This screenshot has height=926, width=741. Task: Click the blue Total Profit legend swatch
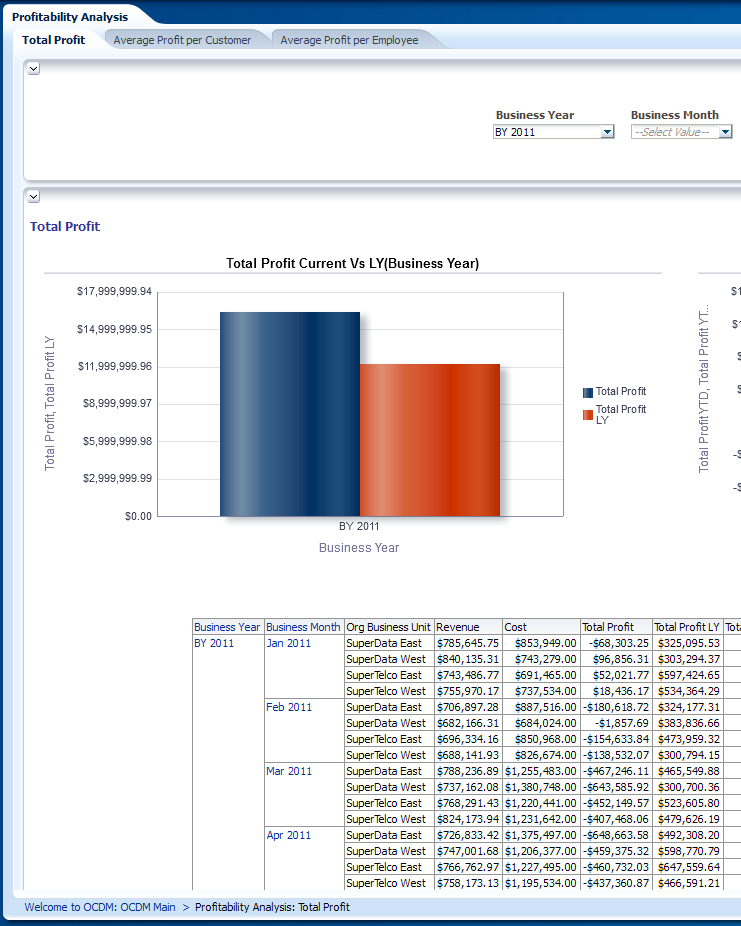click(588, 392)
